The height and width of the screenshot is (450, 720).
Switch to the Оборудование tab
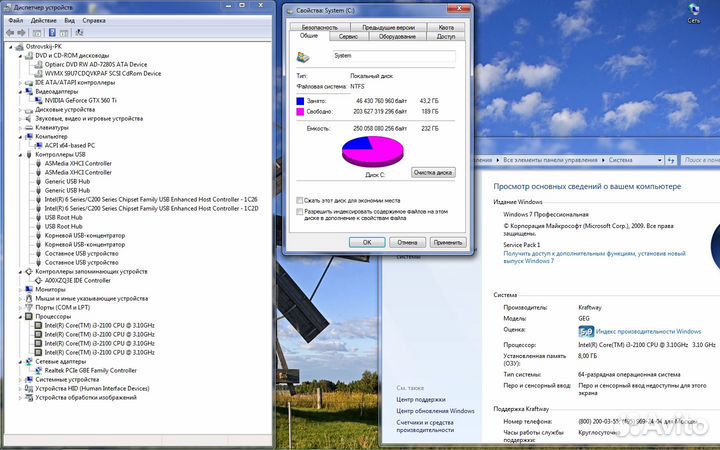tap(397, 36)
